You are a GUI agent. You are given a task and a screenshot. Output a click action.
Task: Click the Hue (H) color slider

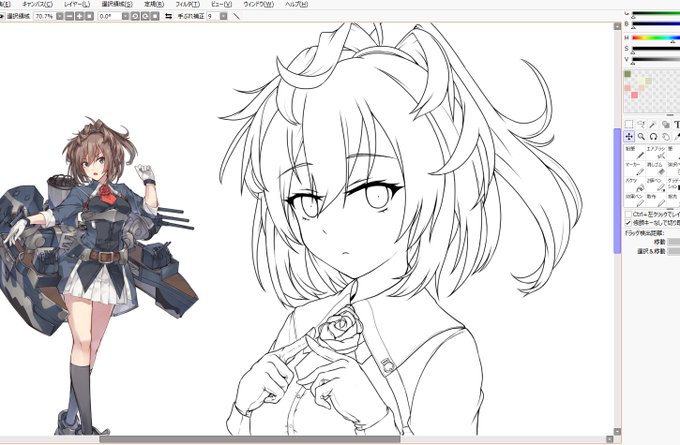click(656, 38)
